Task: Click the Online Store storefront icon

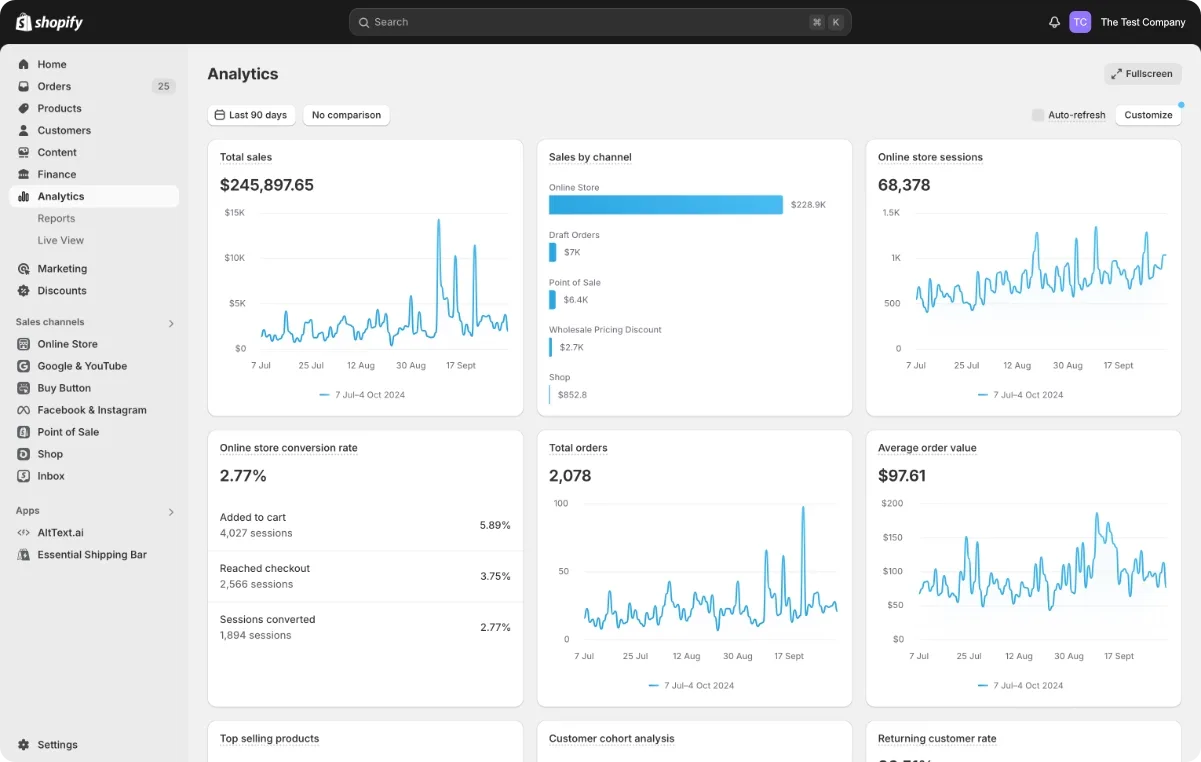Action: click(x=24, y=344)
